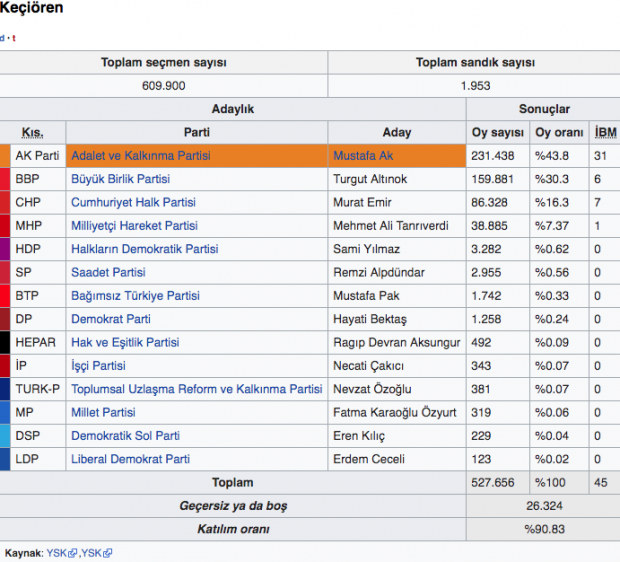Open the Hak ve Eşitlik Partisi link
The height and width of the screenshot is (562, 620).
(x=125, y=342)
